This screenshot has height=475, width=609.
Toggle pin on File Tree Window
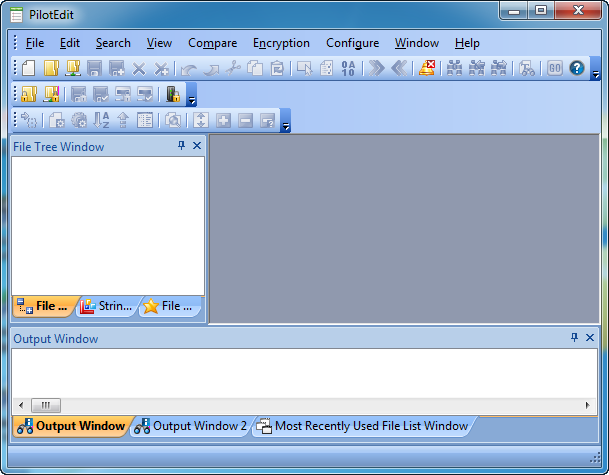click(181, 146)
